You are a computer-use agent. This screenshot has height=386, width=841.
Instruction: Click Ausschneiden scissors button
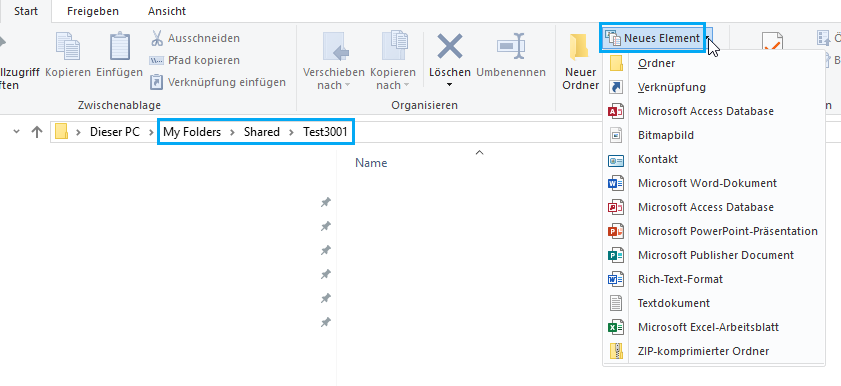tap(195, 38)
